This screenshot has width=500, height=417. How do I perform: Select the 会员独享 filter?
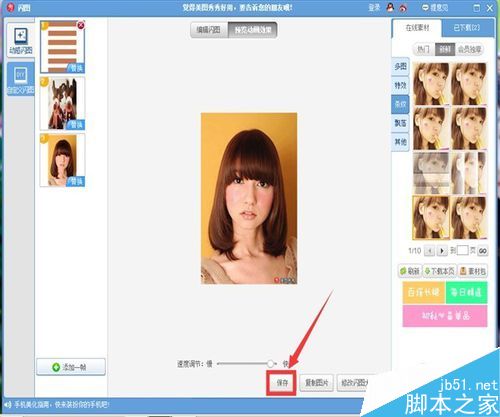[x=470, y=50]
